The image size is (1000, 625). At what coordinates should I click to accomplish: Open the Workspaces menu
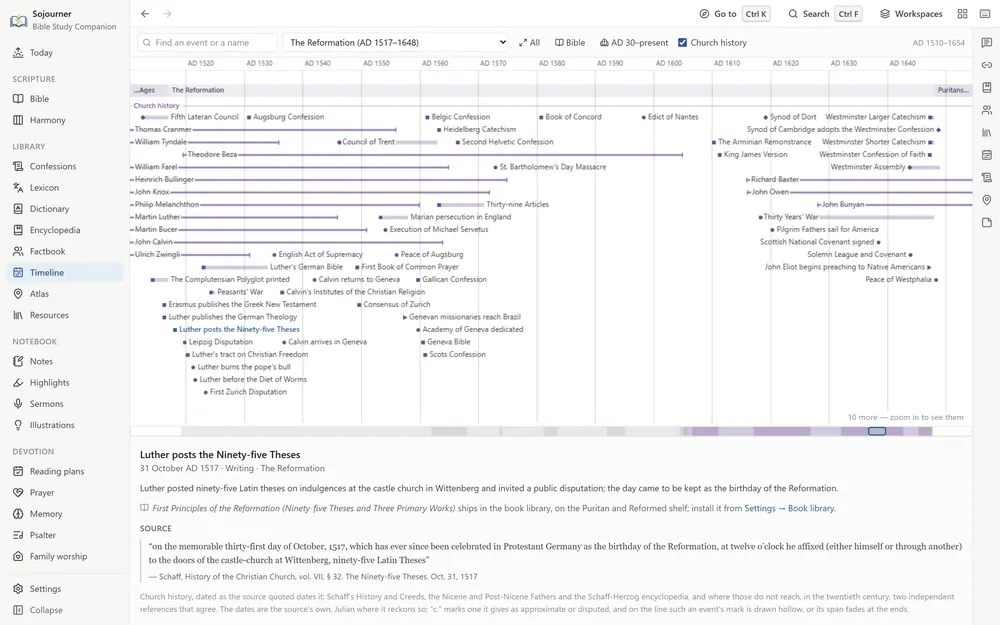click(911, 13)
